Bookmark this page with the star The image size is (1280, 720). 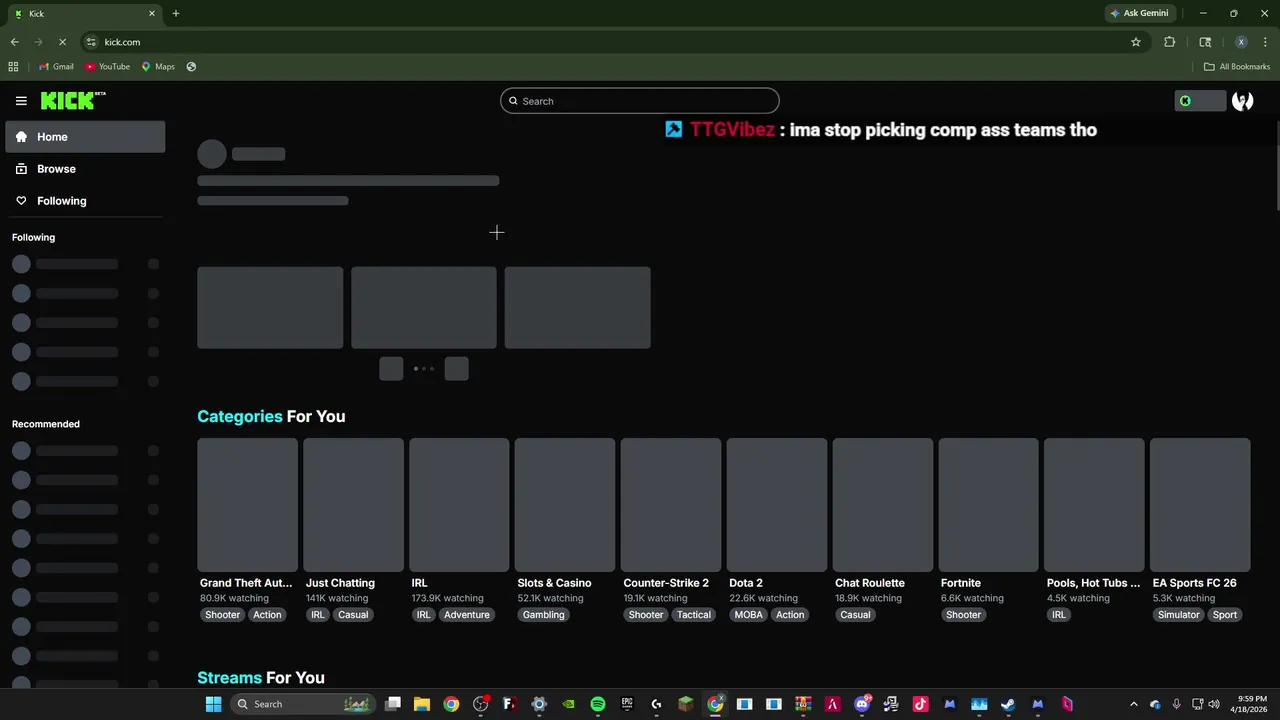point(1136,42)
